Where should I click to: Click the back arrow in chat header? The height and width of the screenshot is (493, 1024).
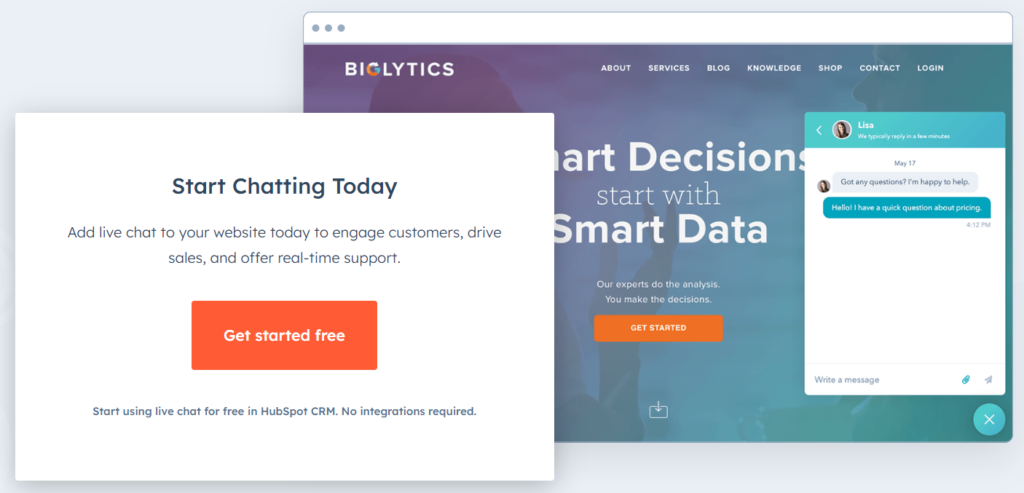pos(819,130)
